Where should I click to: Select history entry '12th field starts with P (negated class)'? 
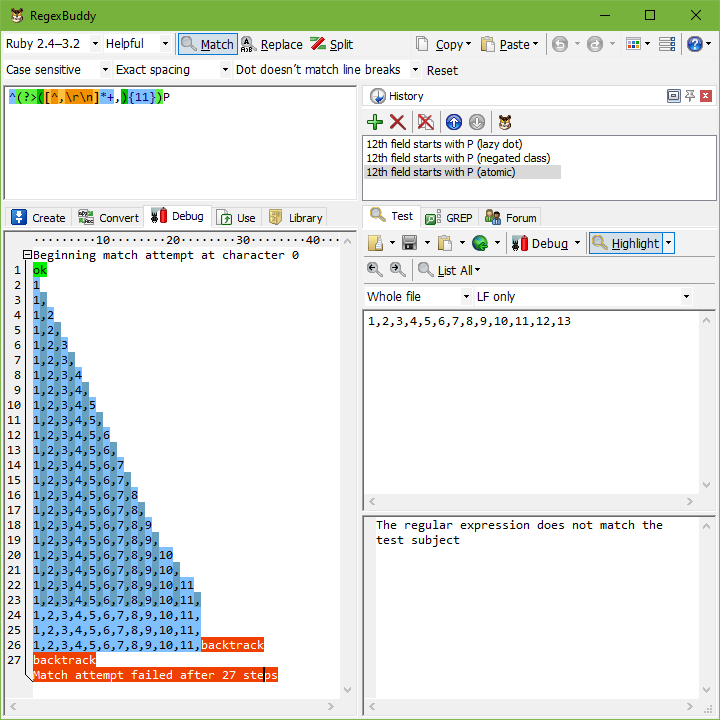[458, 158]
